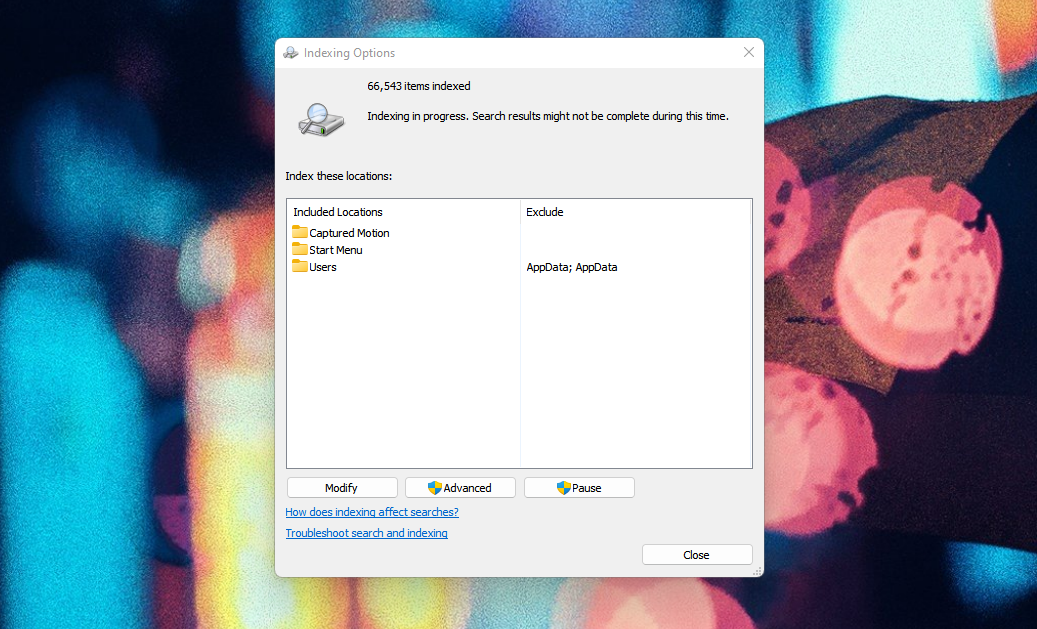Select the Start Menu indexed location
Viewport: 1037px width, 629px height.
[x=335, y=249]
